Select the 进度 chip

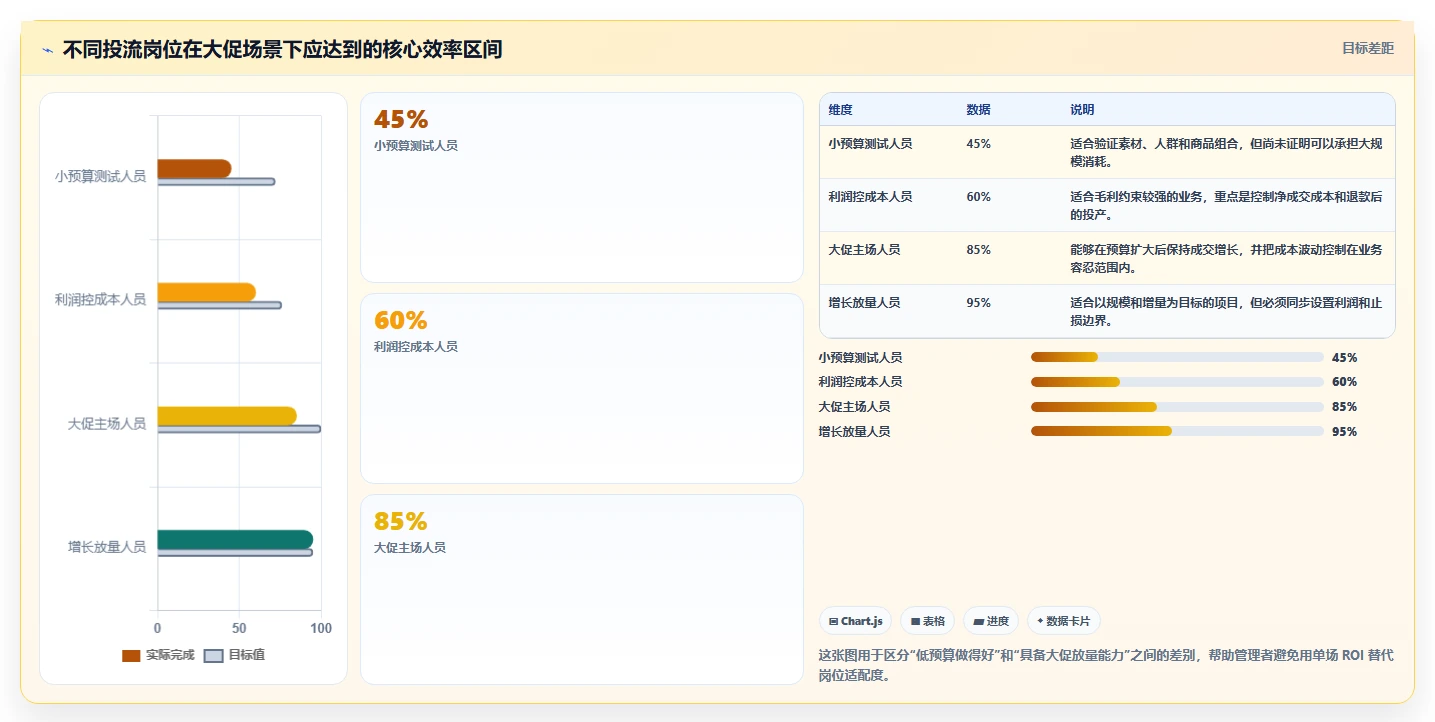click(991, 621)
